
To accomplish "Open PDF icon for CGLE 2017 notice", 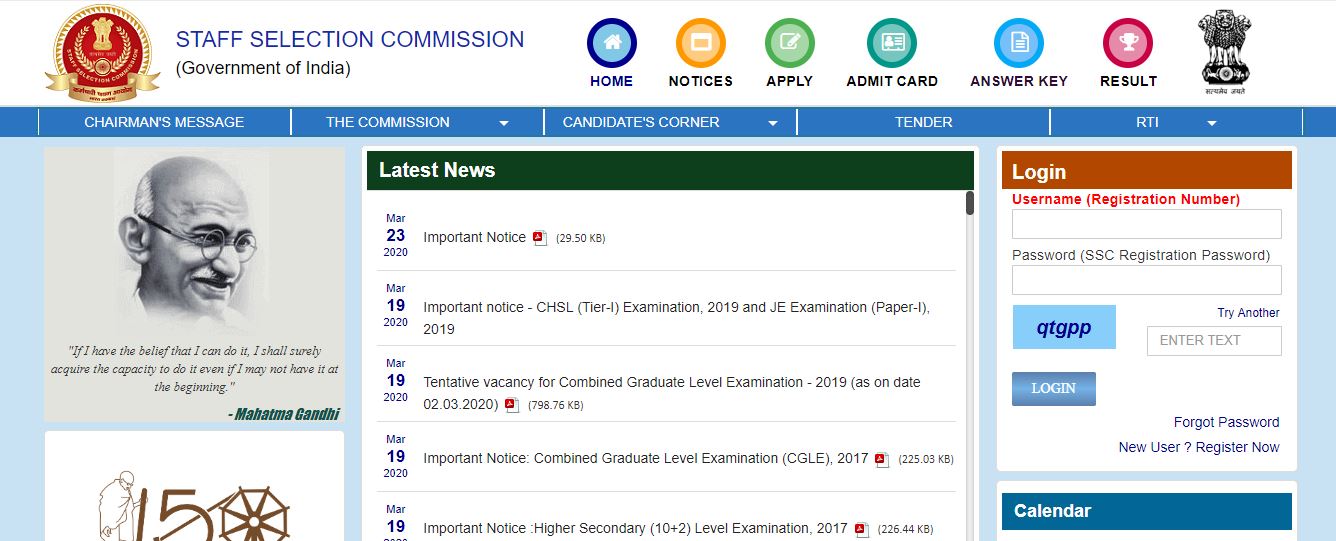I will [882, 459].
